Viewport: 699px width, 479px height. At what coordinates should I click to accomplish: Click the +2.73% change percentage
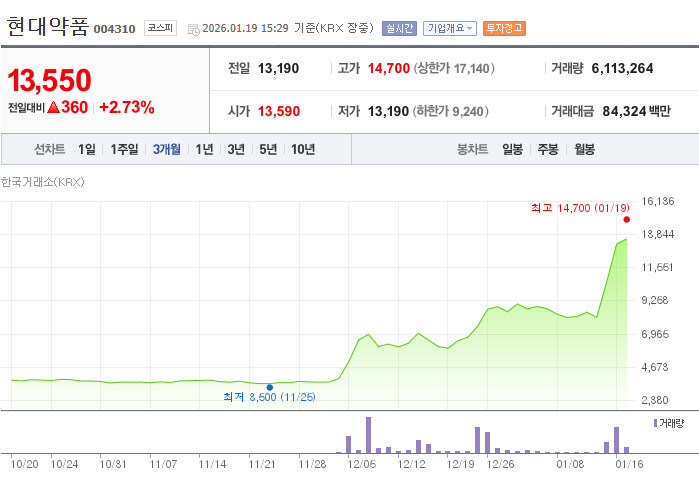(x=127, y=107)
